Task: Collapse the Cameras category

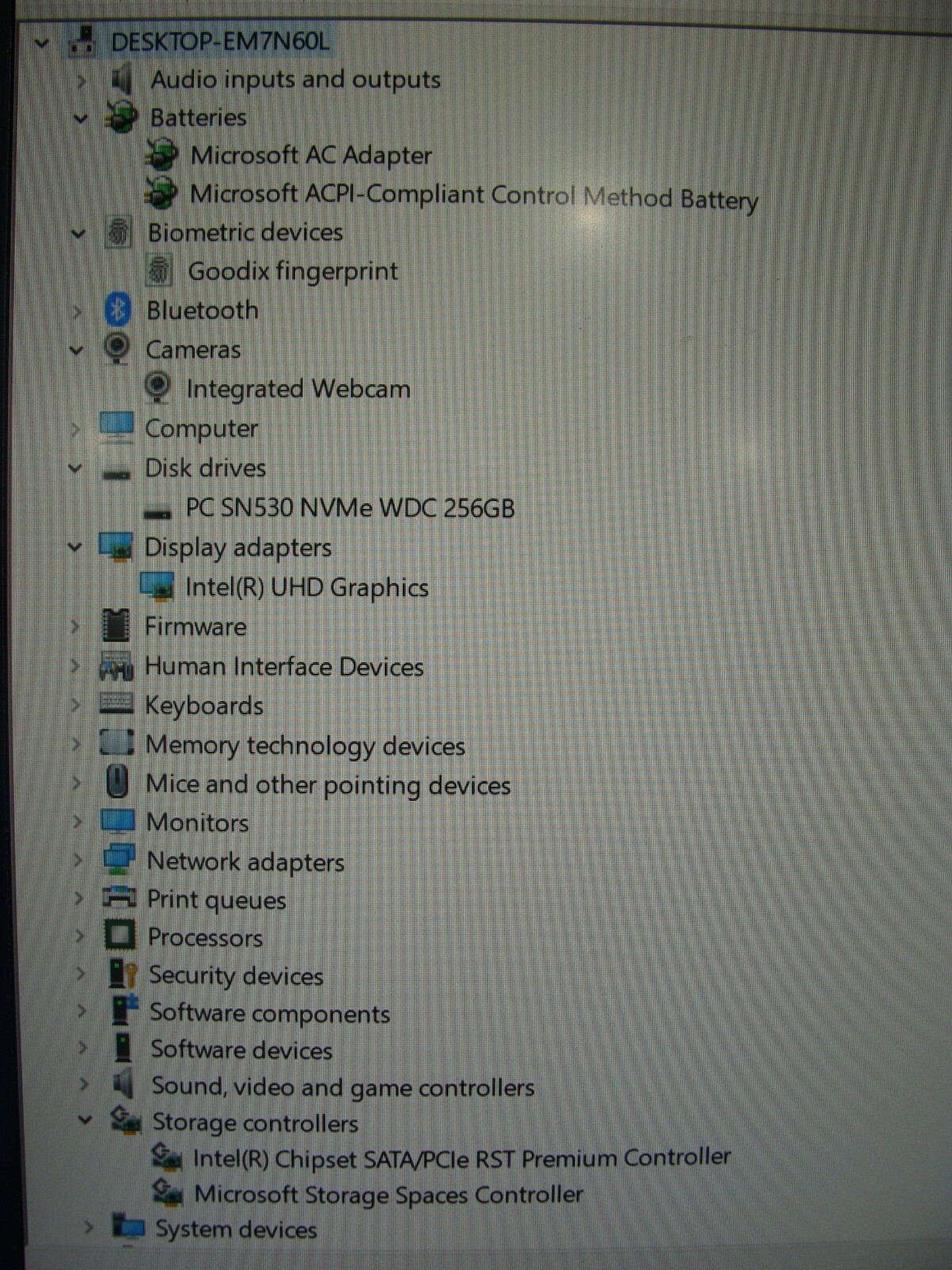Action: [76, 350]
